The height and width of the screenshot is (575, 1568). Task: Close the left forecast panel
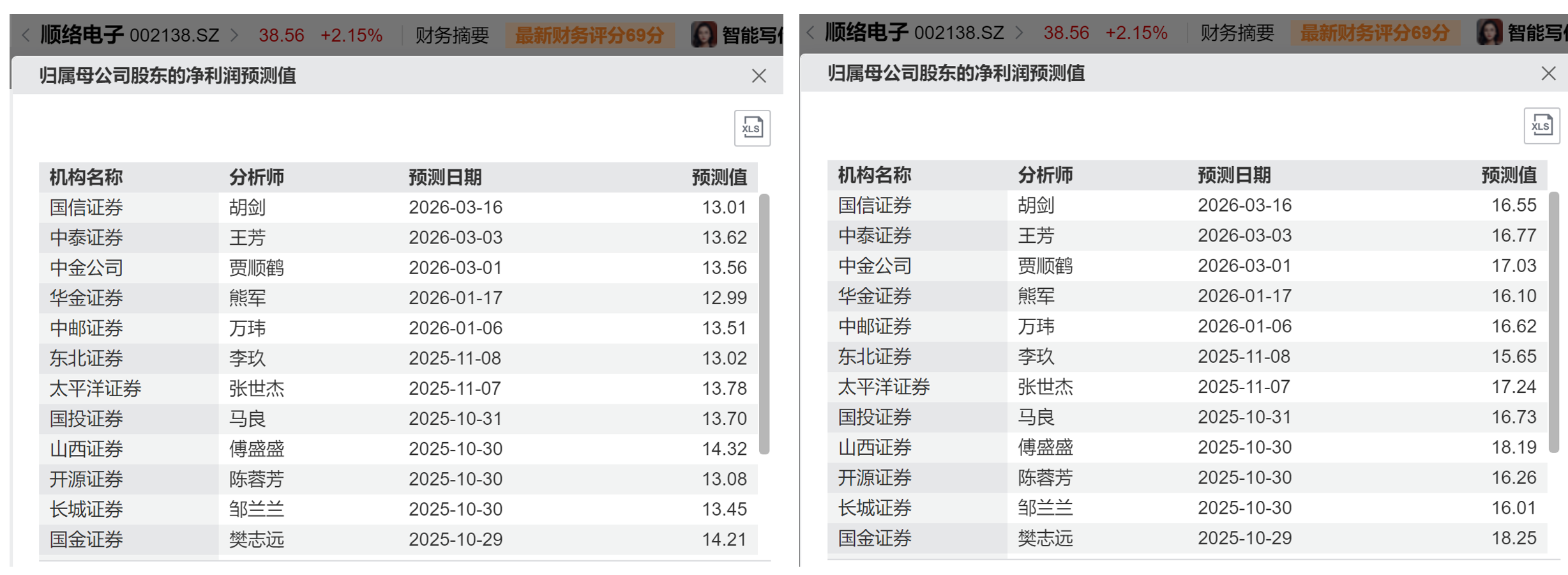(758, 76)
